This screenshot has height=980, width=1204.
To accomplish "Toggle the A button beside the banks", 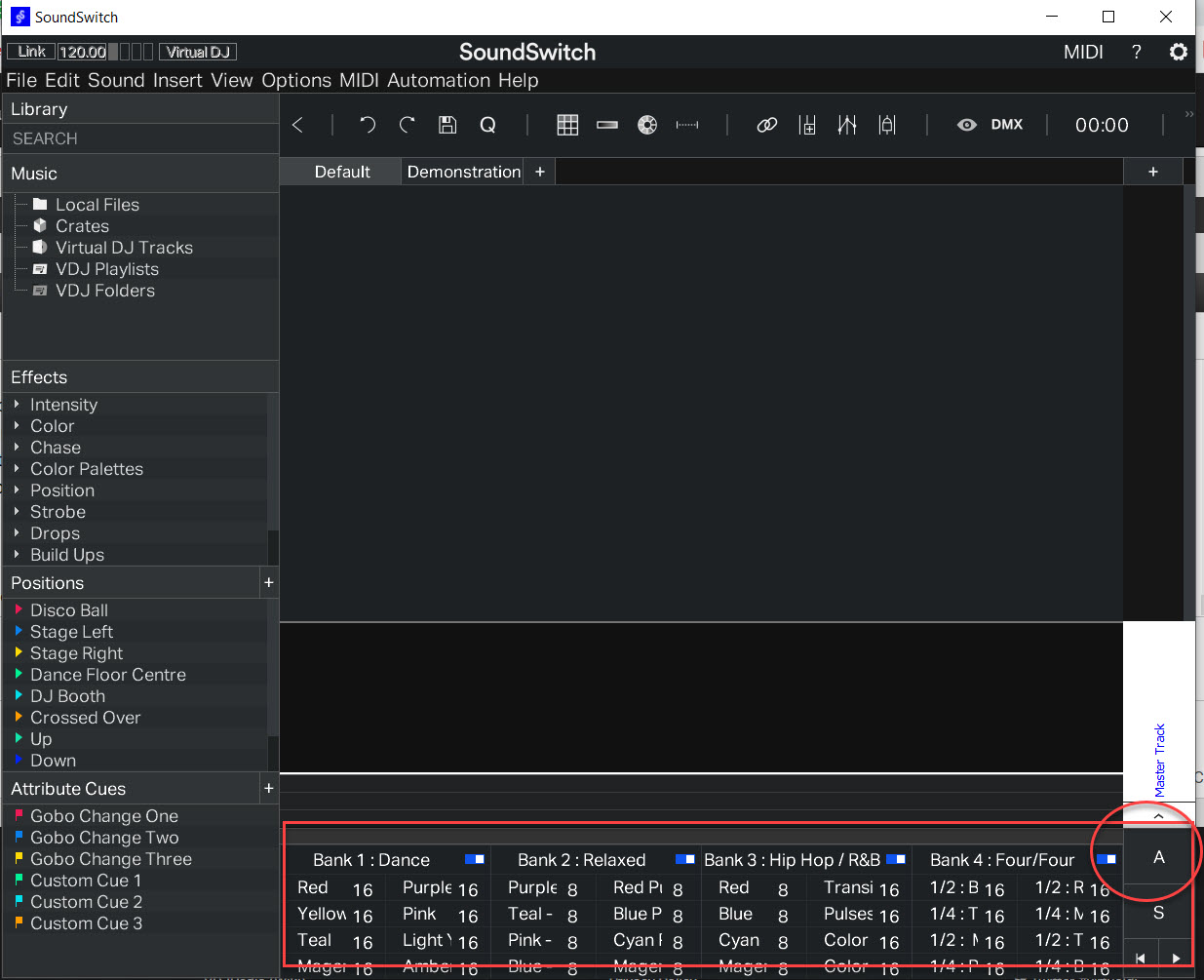I will 1159,857.
